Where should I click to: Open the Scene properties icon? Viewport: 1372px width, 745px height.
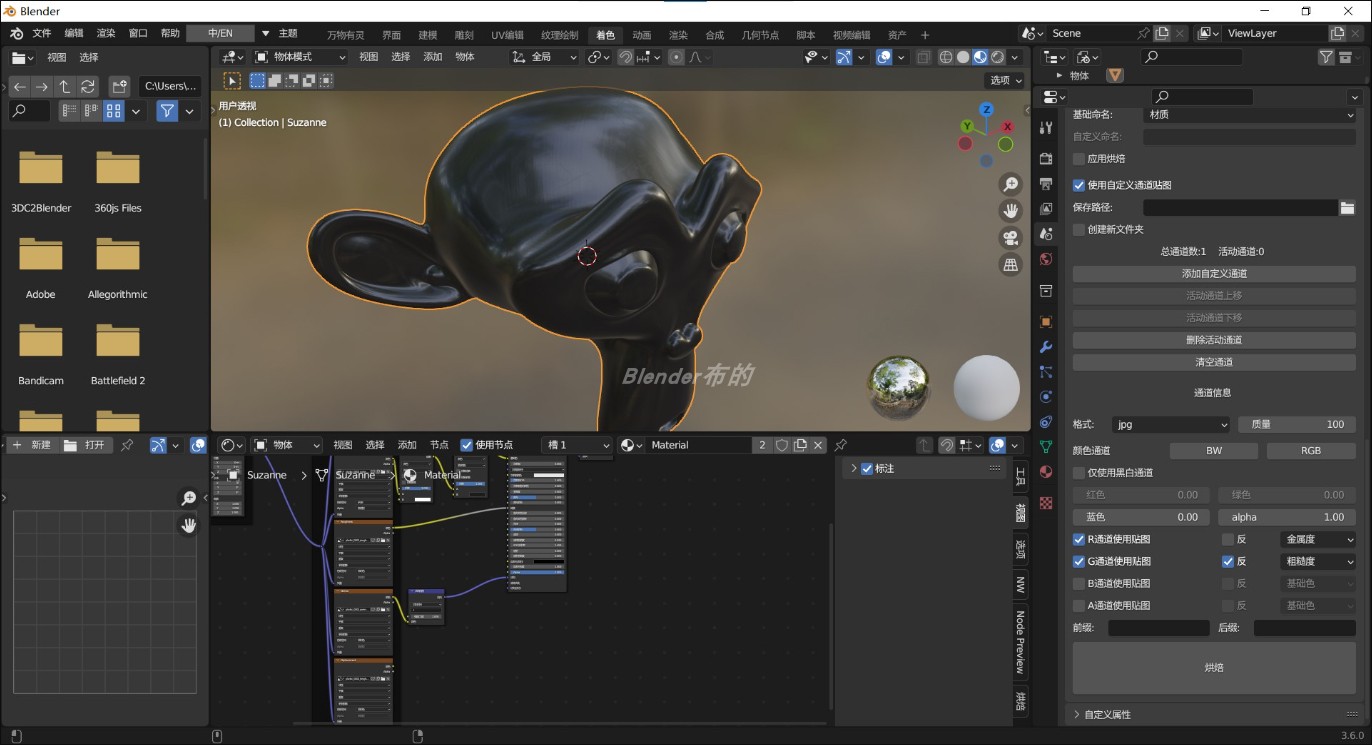coord(1046,234)
